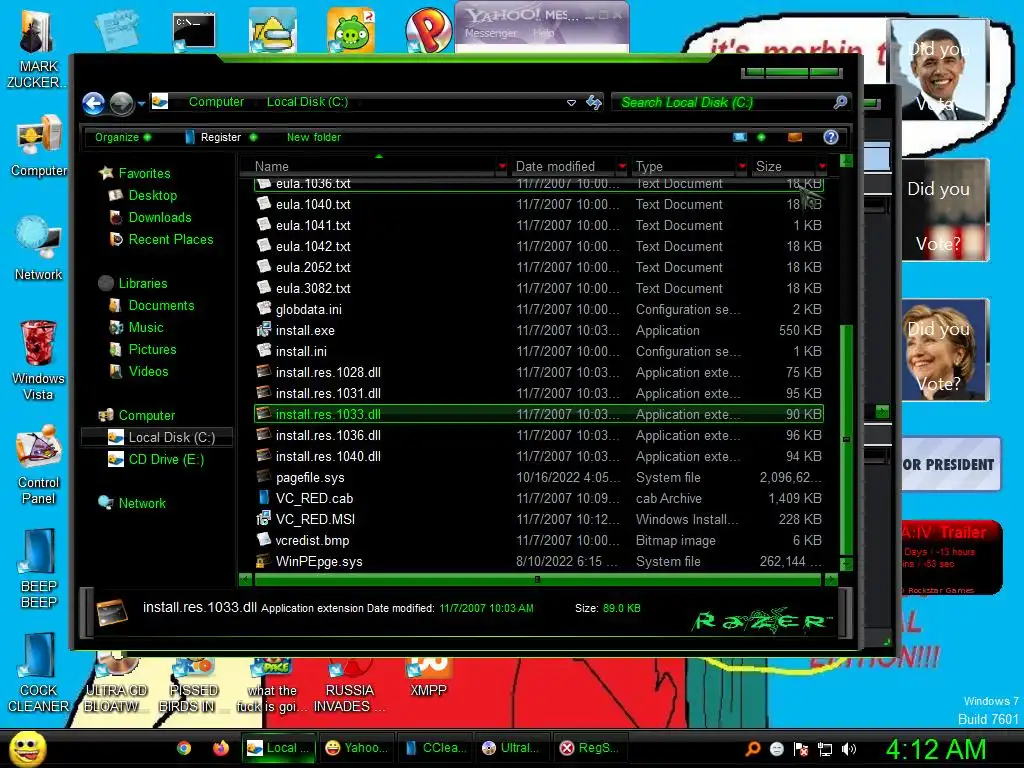This screenshot has height=768, width=1024.
Task: Click the refresh button beside address bar
Action: tap(594, 103)
